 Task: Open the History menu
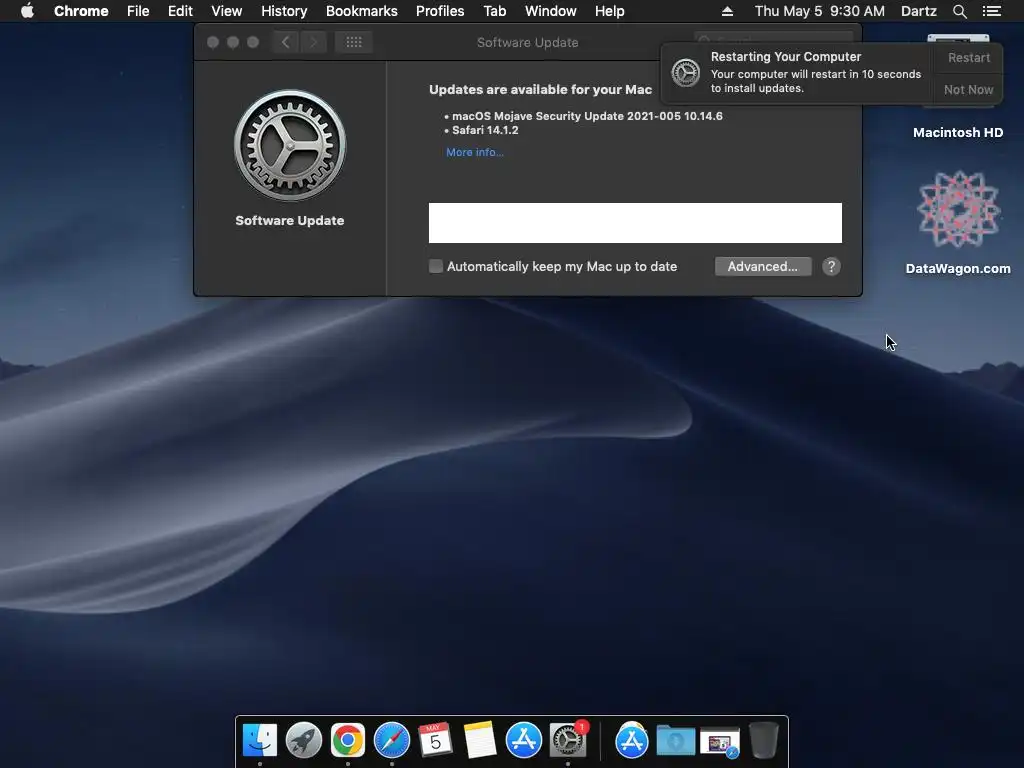(283, 11)
